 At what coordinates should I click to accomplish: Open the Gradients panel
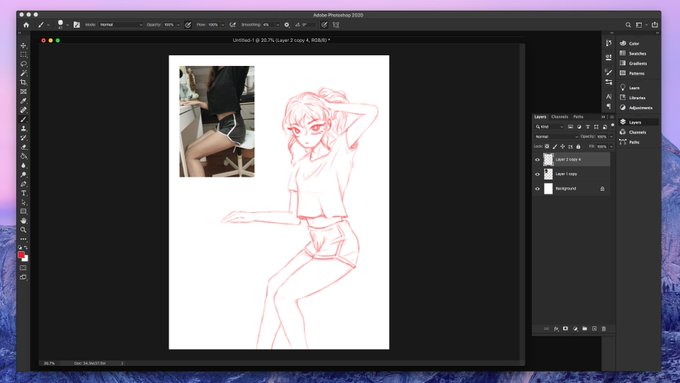[x=638, y=63]
